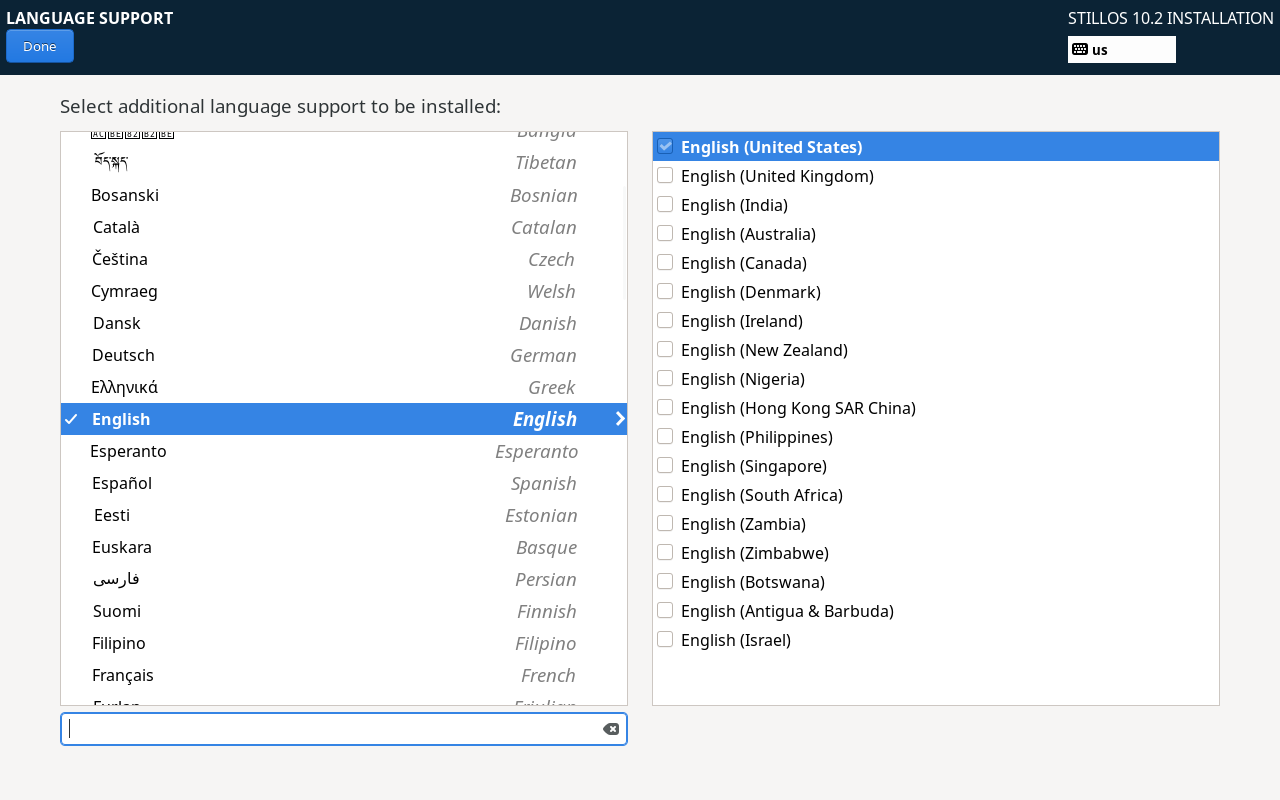Enable English (Antigua & Barbuda) checkbox

point(665,610)
